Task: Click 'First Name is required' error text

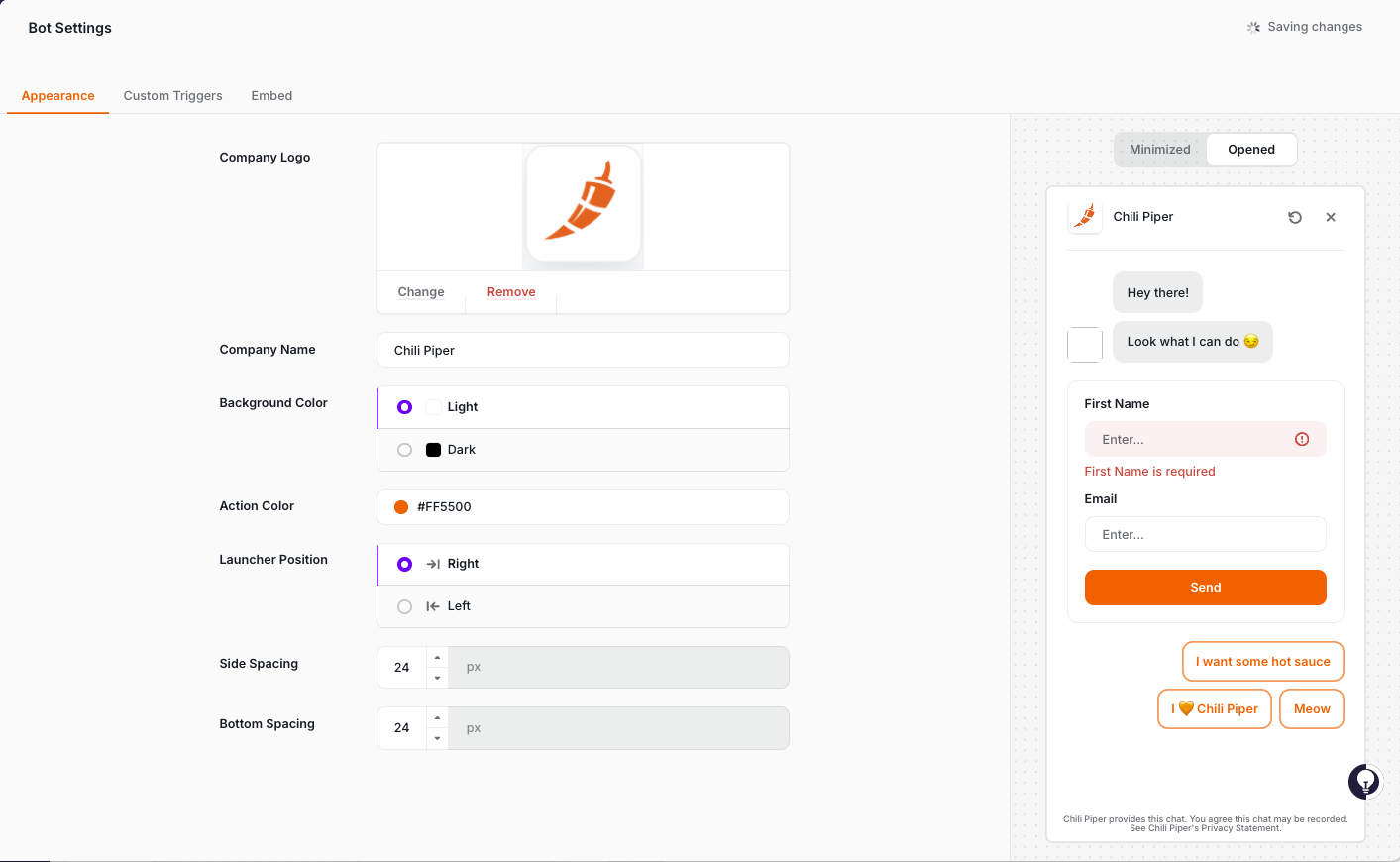Action: tap(1149, 472)
